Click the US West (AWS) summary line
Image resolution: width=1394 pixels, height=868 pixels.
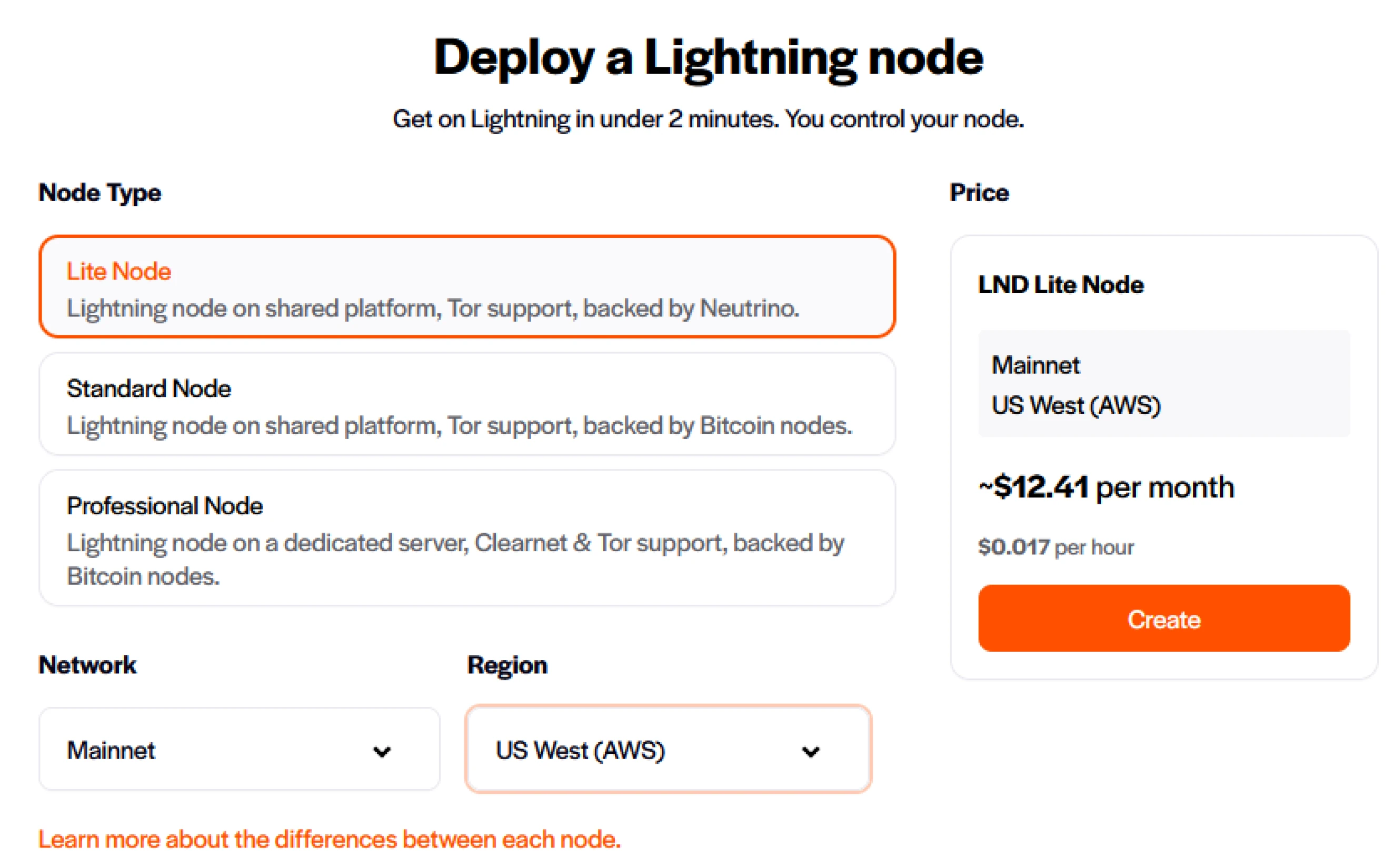[1076, 405]
